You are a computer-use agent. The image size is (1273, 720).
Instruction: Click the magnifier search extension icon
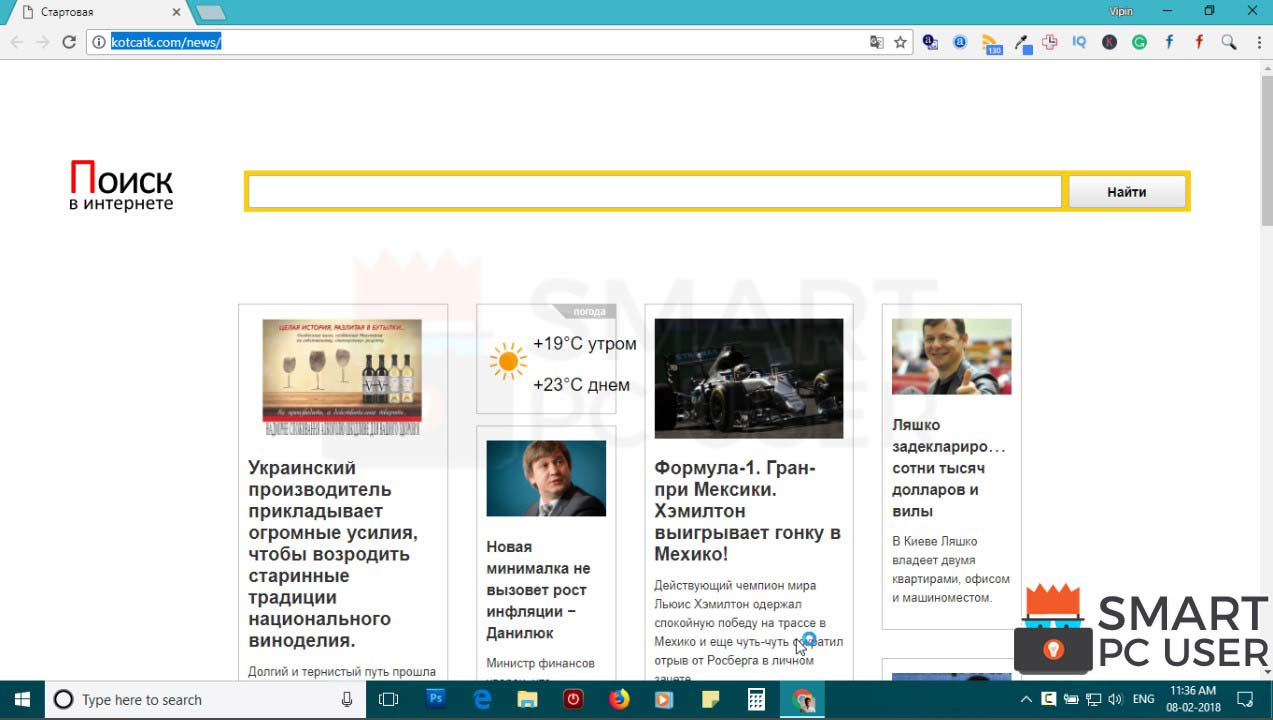pos(1228,42)
